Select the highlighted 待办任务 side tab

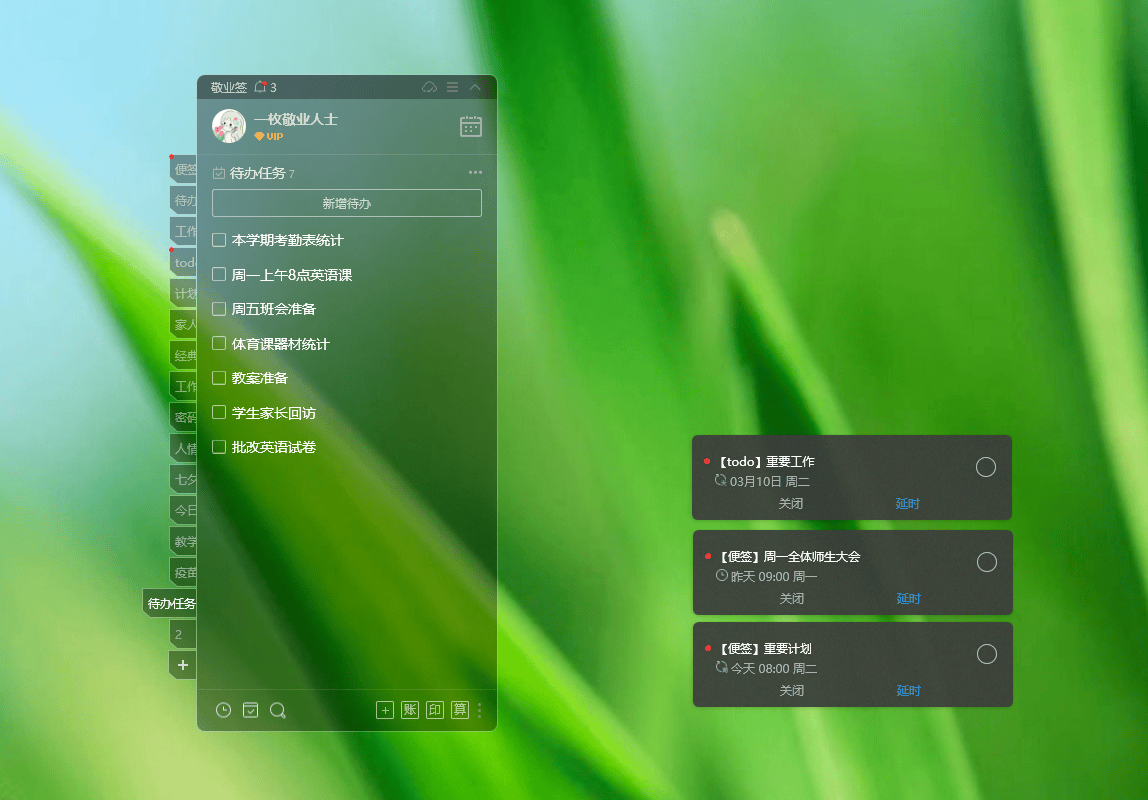170,603
